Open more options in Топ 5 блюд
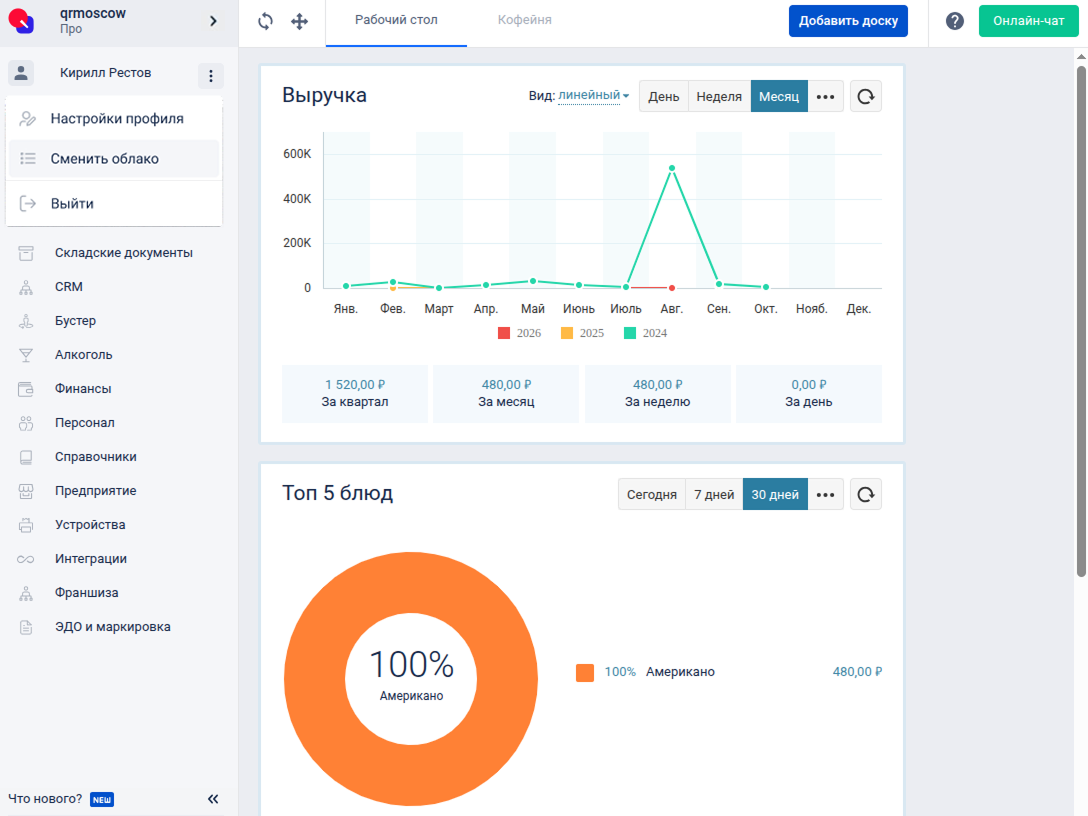 coord(825,495)
